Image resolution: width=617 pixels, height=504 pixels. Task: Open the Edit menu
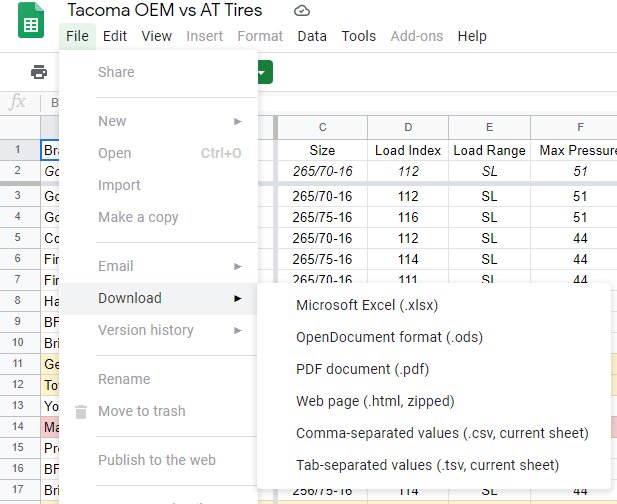115,36
